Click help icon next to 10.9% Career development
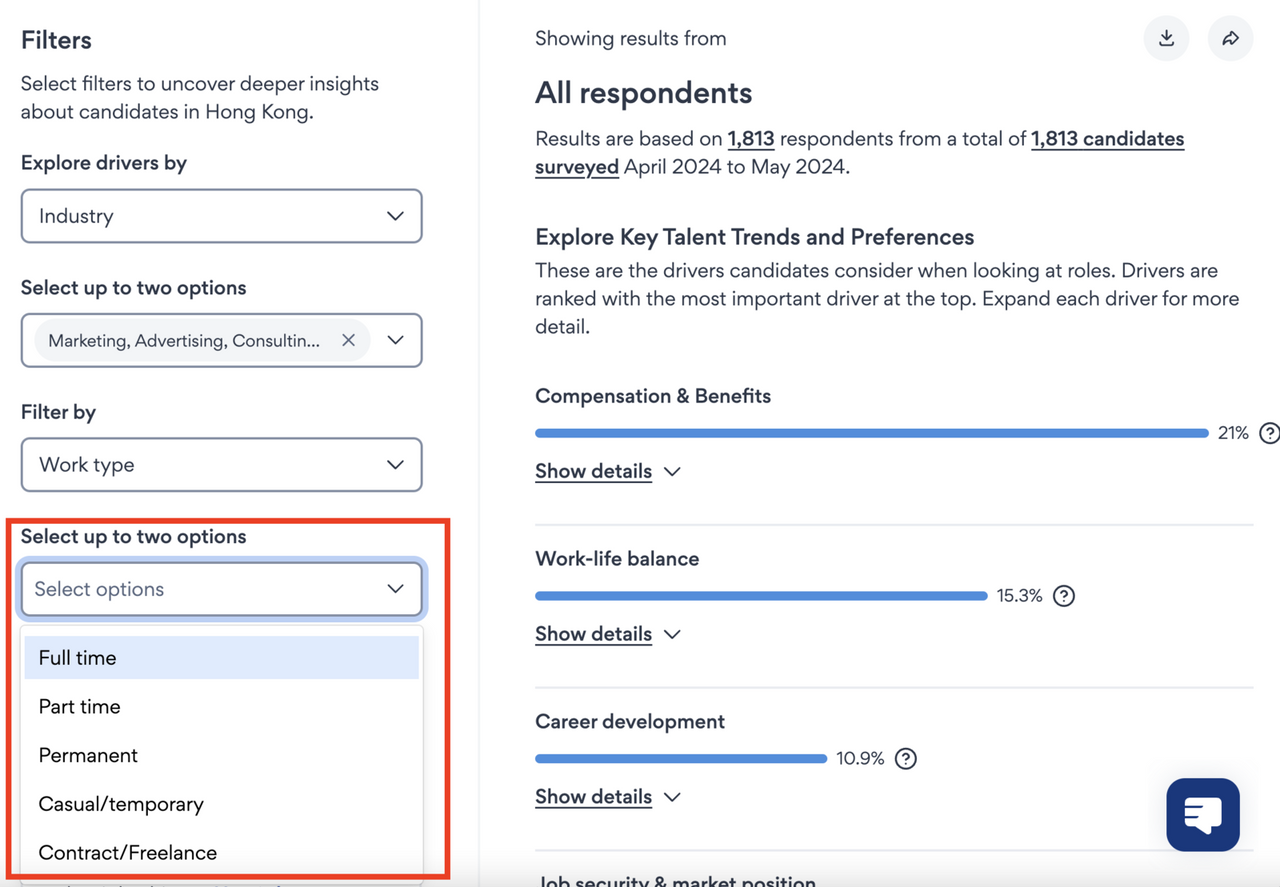 click(905, 759)
